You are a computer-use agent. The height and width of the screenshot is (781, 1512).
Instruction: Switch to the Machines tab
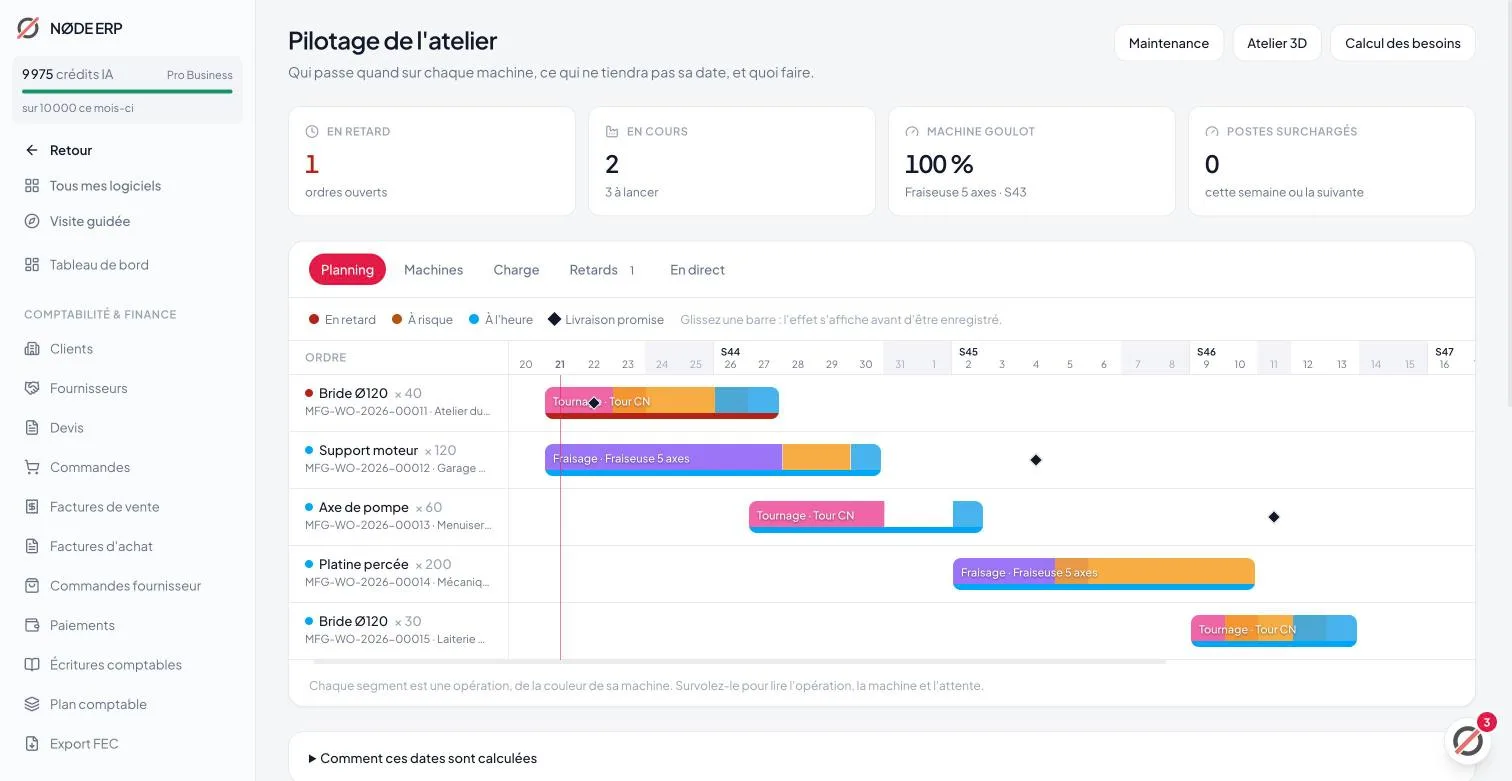click(433, 270)
